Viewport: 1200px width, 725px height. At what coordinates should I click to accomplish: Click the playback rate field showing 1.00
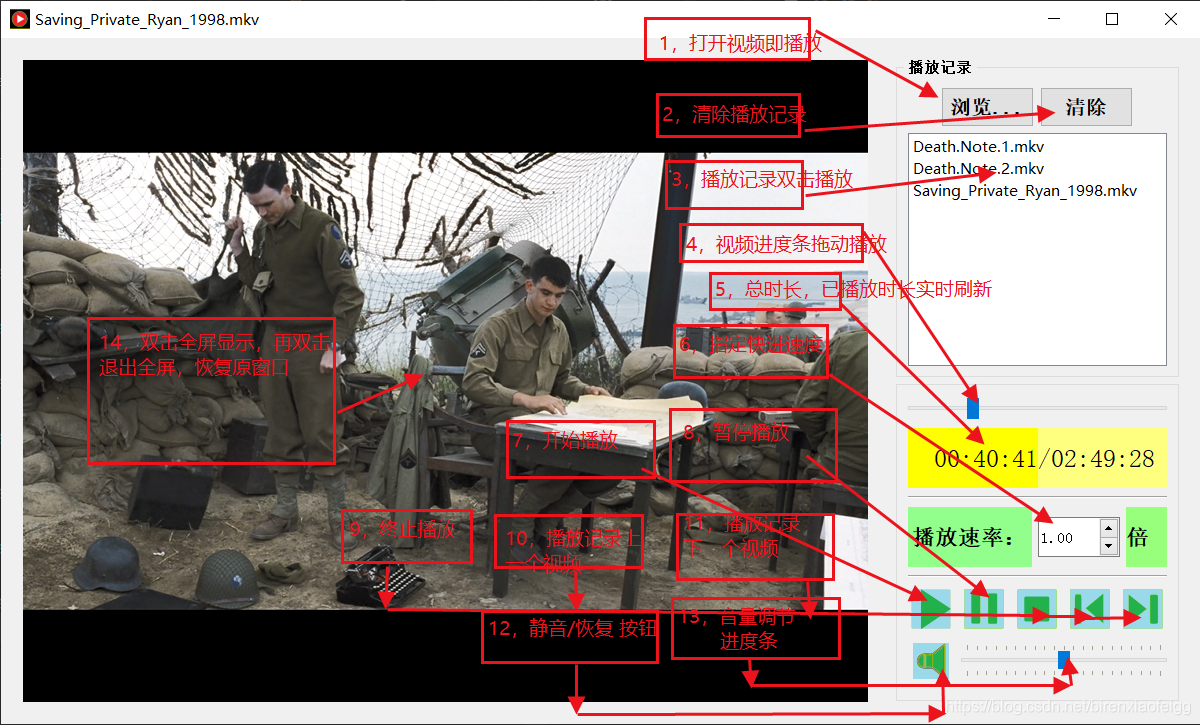[1068, 538]
